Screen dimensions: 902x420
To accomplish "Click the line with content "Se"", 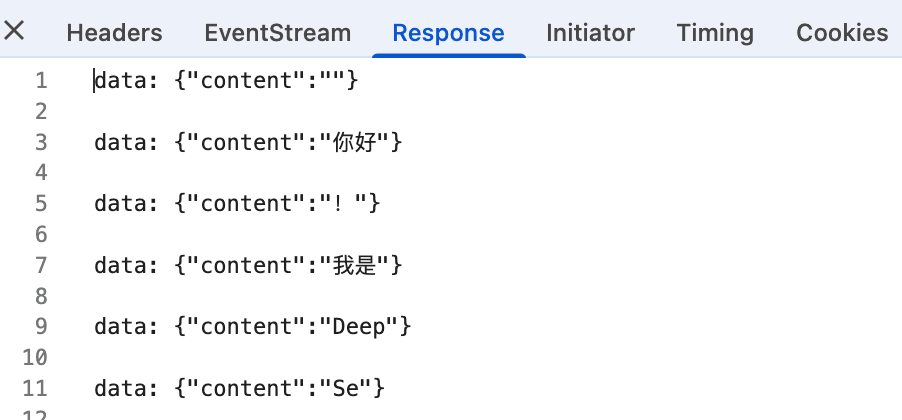I will [x=240, y=387].
